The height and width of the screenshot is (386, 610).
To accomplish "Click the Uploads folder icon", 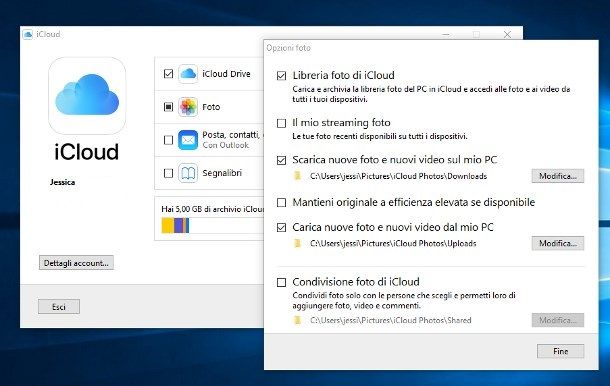I will 298,243.
